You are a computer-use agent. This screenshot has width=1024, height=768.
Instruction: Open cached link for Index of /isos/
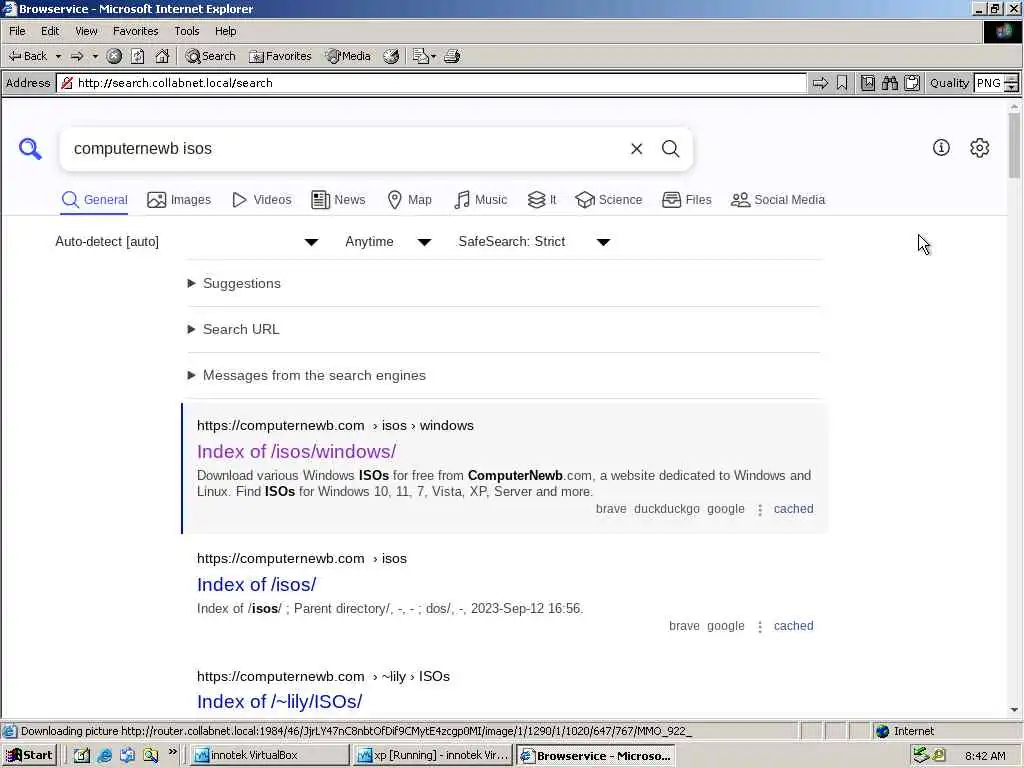[793, 626]
